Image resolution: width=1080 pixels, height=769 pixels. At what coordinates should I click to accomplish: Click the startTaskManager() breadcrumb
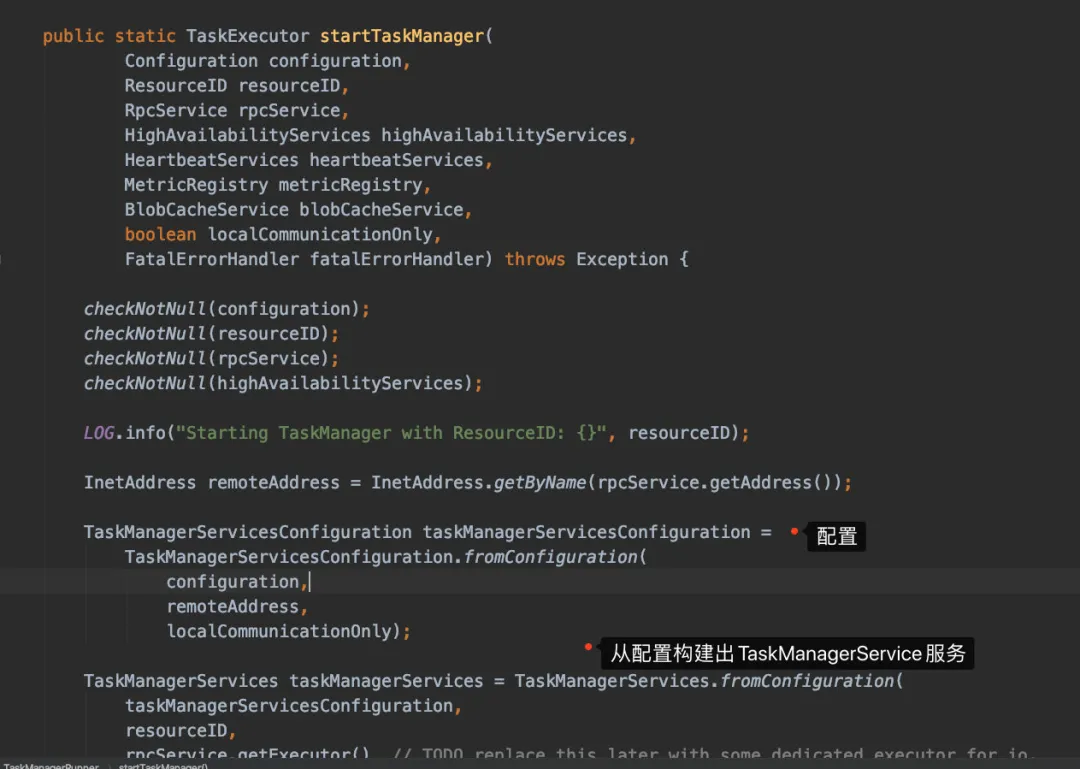coord(163,766)
